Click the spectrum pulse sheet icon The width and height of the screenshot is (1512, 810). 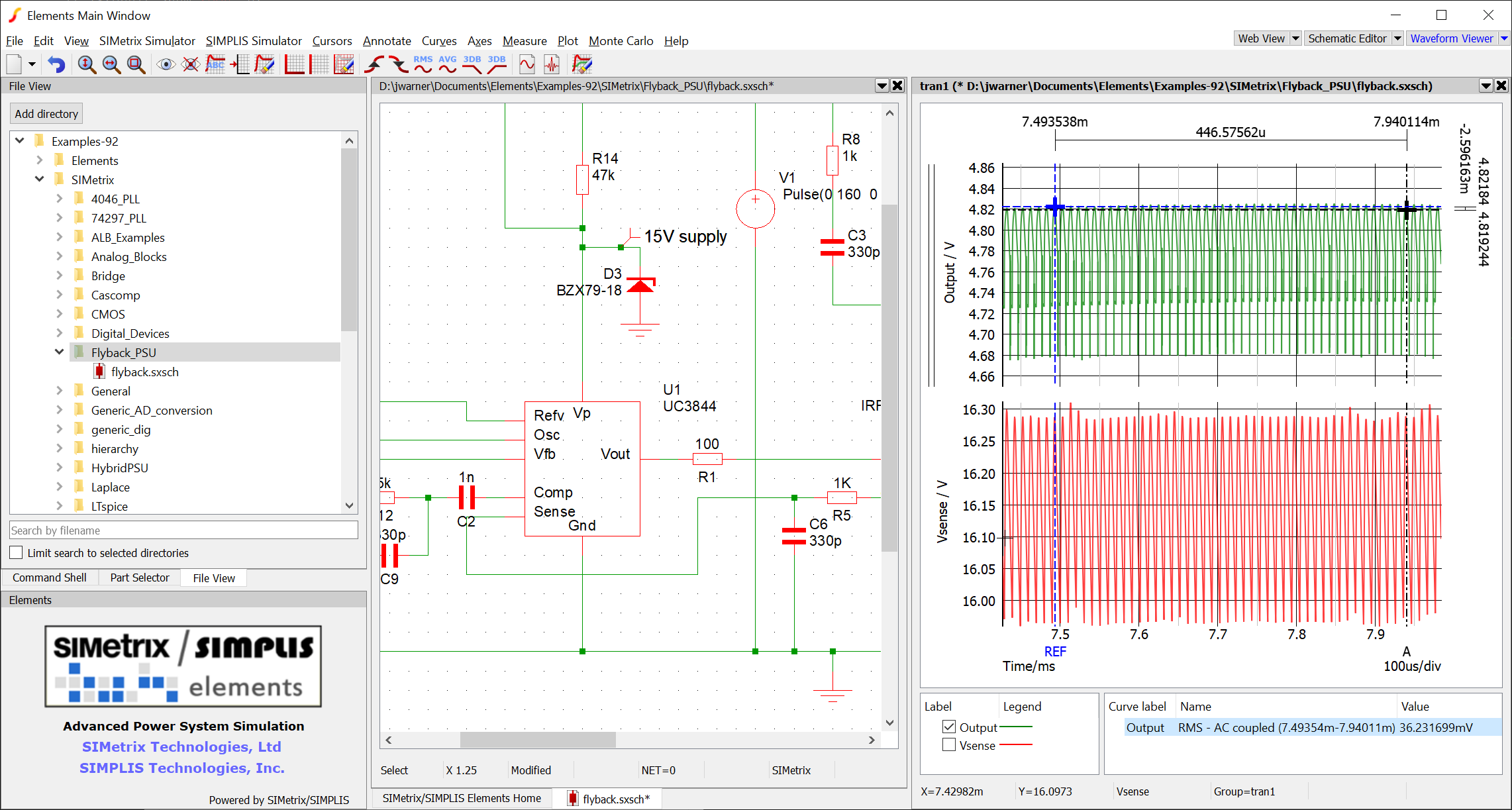coord(552,64)
